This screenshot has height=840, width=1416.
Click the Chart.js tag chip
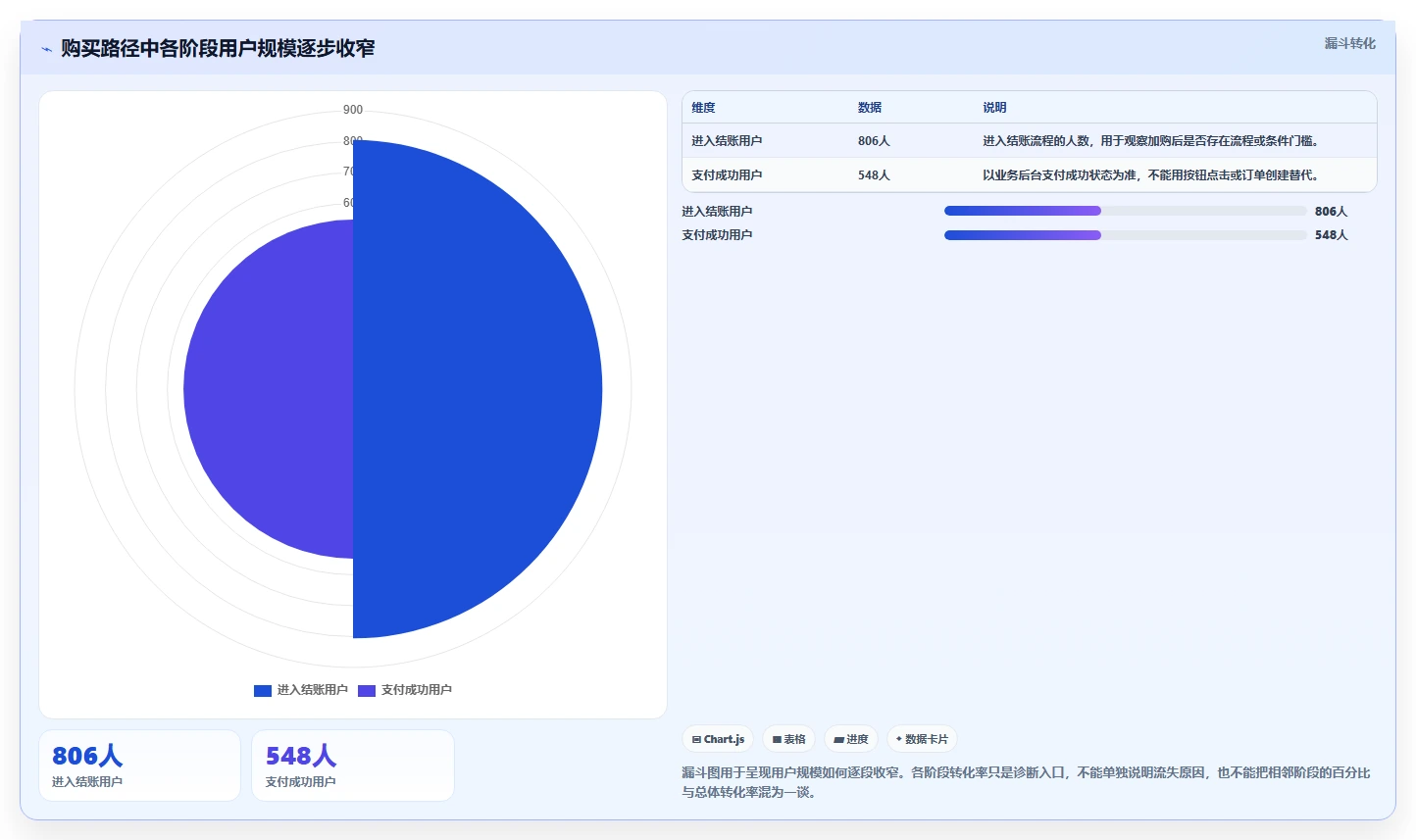(718, 739)
